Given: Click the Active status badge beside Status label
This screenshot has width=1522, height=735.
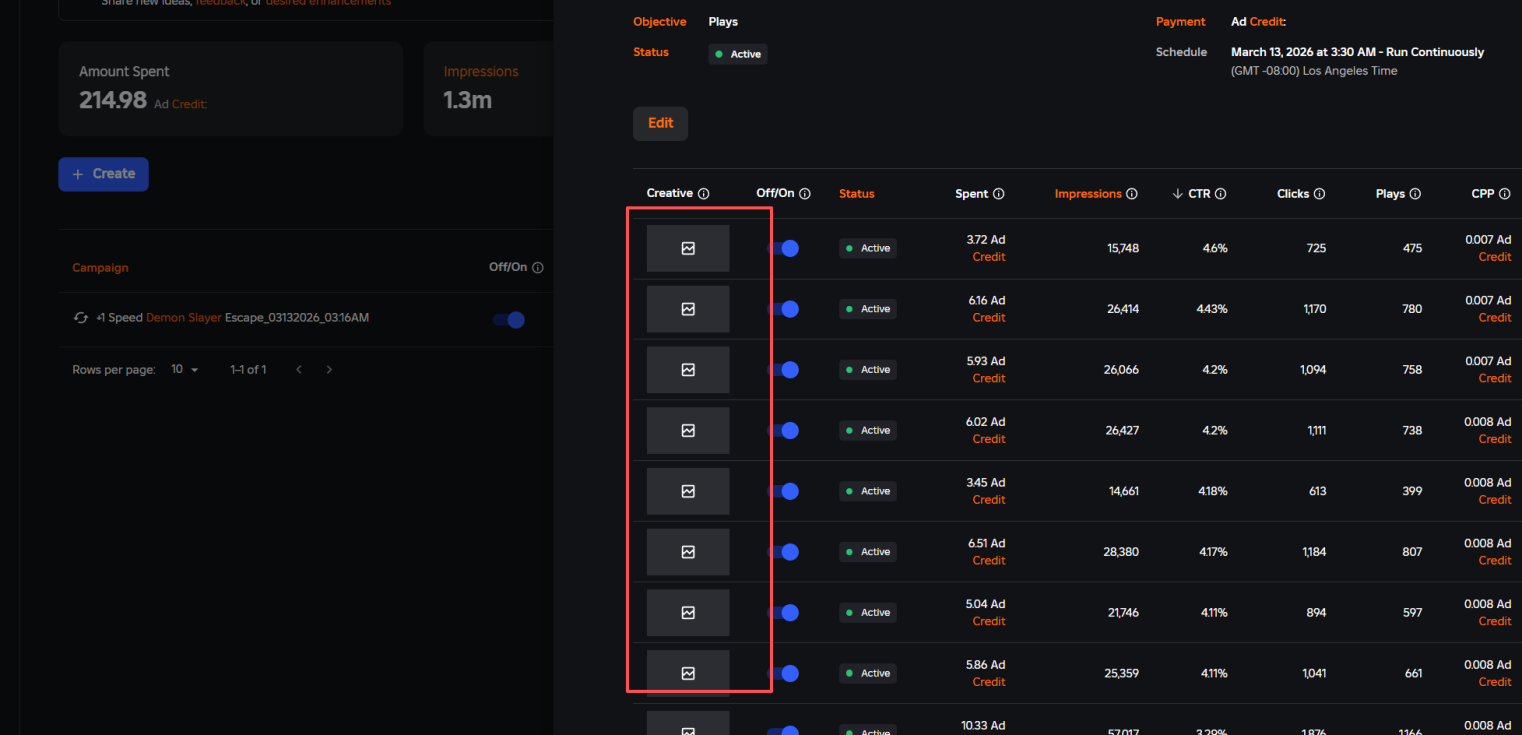Looking at the screenshot, I should click(x=738, y=54).
